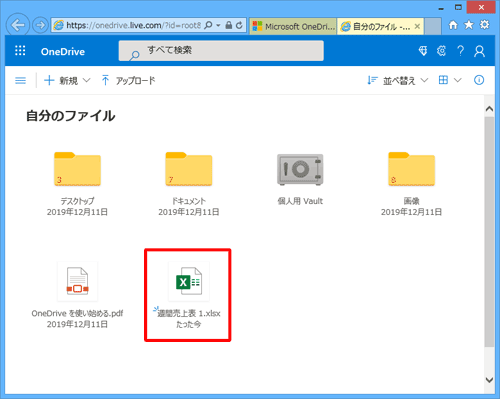Image resolution: width=500 pixels, height=399 pixels.
Task: Expand the address bar dropdown arrow
Action: (x=218, y=25)
